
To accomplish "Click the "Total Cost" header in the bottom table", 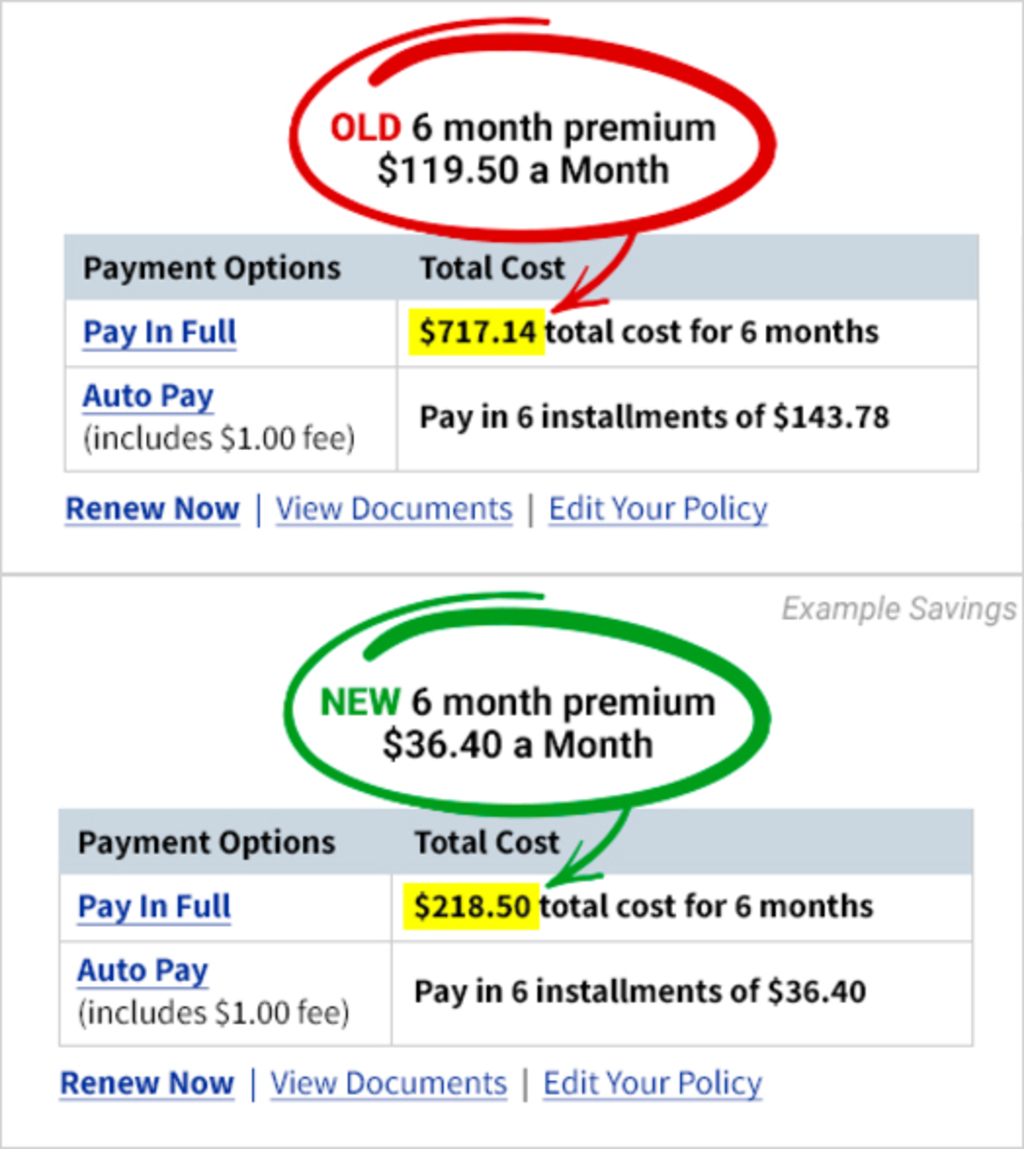I will click(x=486, y=842).
